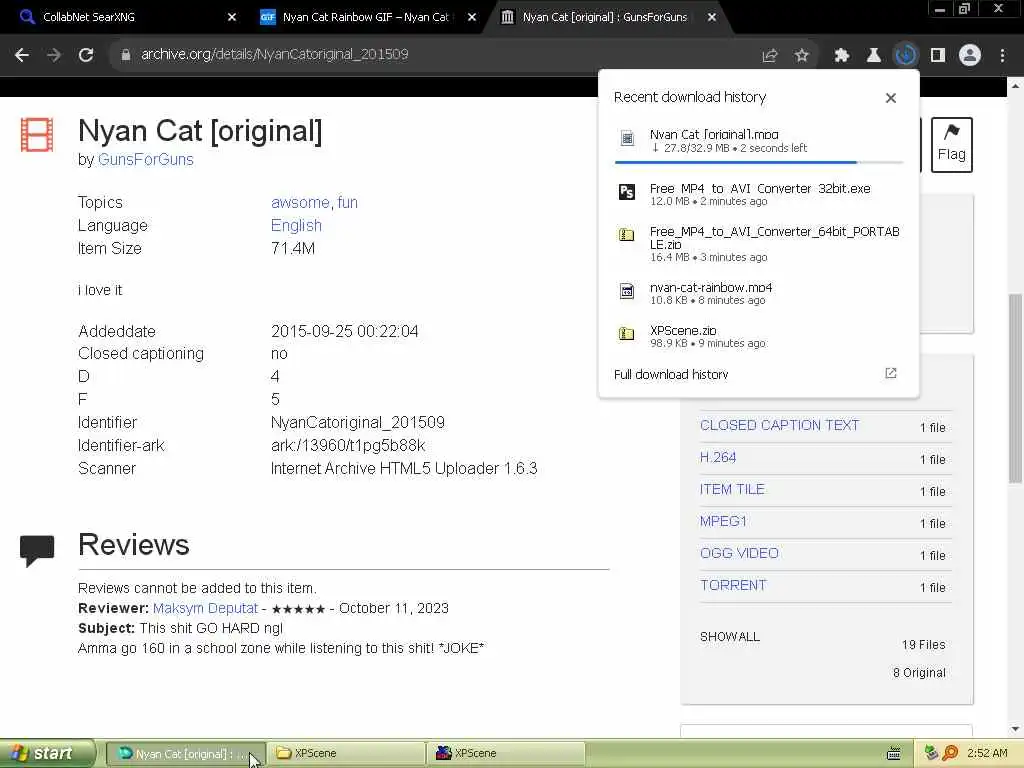Switch to Nyan Cat Rainbow GIF tab
This screenshot has height=768, width=1024.
366,18
